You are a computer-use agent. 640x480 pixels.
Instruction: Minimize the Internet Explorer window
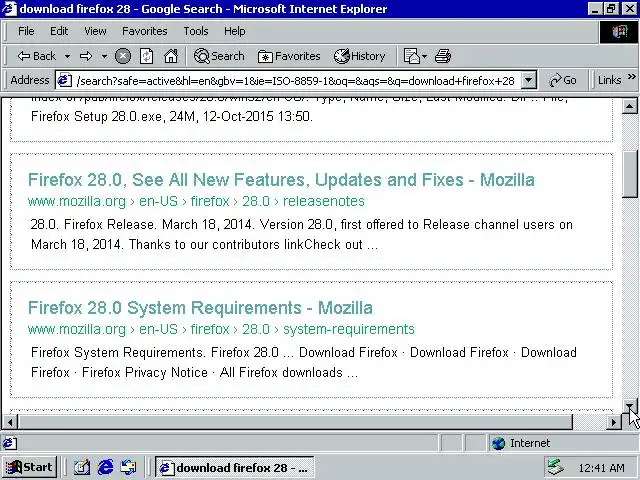(595, 9)
